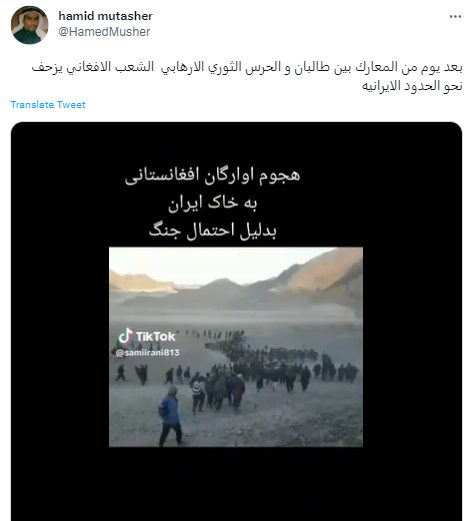Open the hamid mutasher display name
The height and width of the screenshot is (521, 476).
(105, 16)
